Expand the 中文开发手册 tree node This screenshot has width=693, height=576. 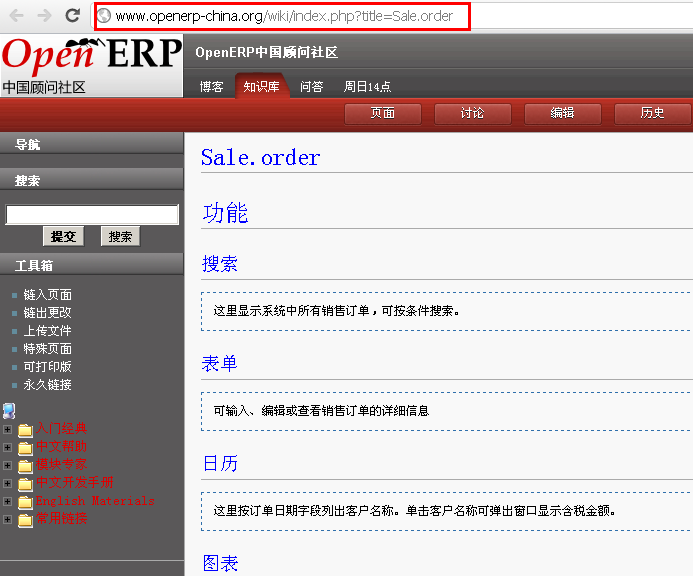8,484
